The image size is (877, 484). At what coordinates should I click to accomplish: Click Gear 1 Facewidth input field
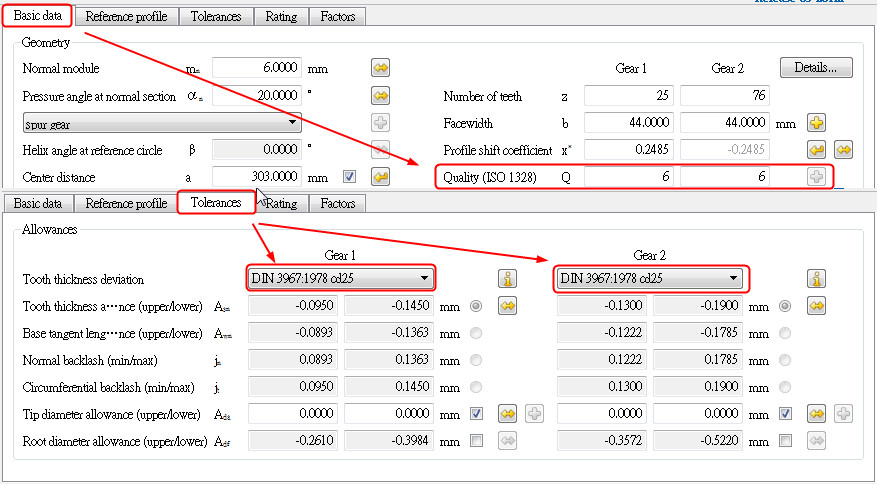coord(629,123)
